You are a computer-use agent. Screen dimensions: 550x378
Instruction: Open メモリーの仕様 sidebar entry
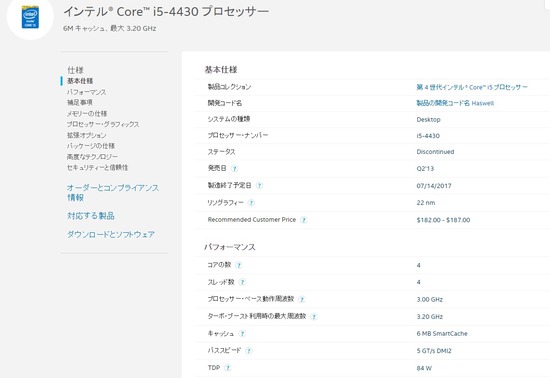pyautogui.click(x=87, y=114)
